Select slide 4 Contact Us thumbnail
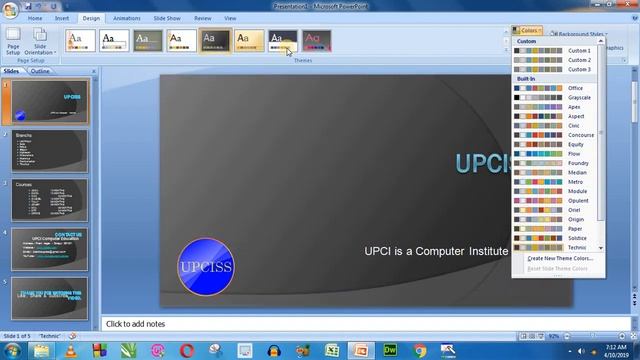 point(49,249)
